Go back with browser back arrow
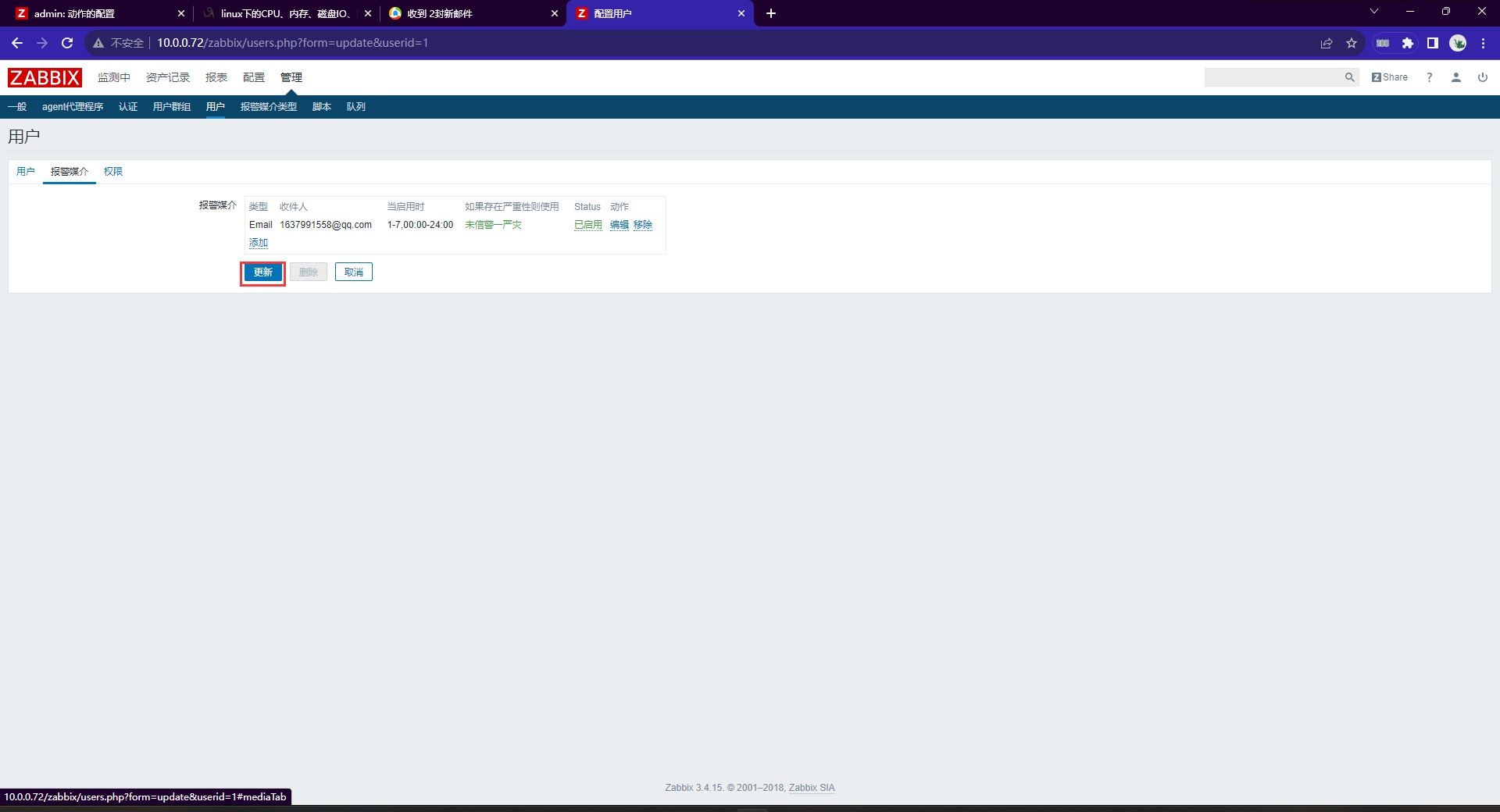This screenshot has width=1500, height=812. point(17,43)
